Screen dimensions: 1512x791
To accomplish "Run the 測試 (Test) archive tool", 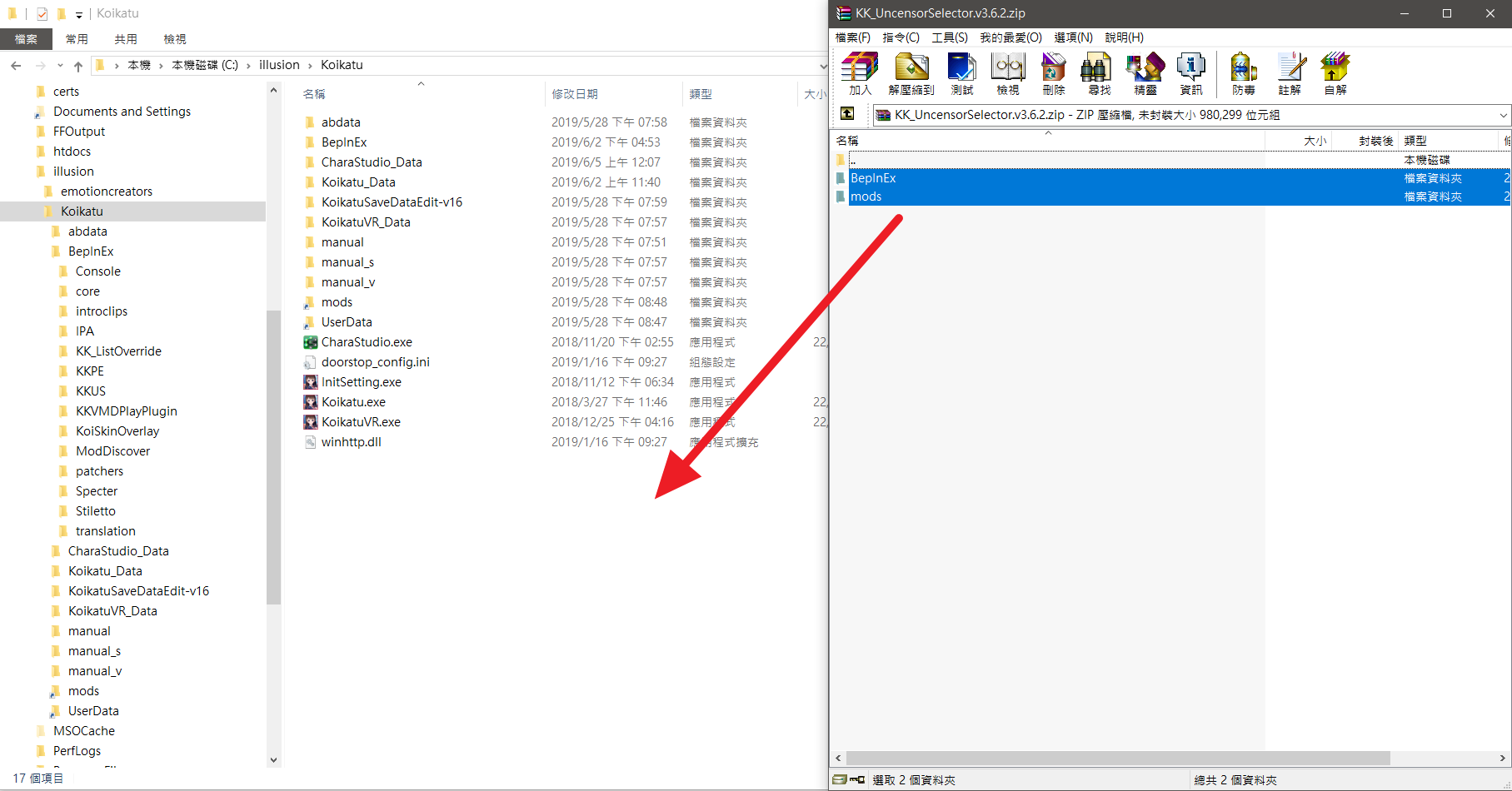I will pyautogui.click(x=961, y=73).
